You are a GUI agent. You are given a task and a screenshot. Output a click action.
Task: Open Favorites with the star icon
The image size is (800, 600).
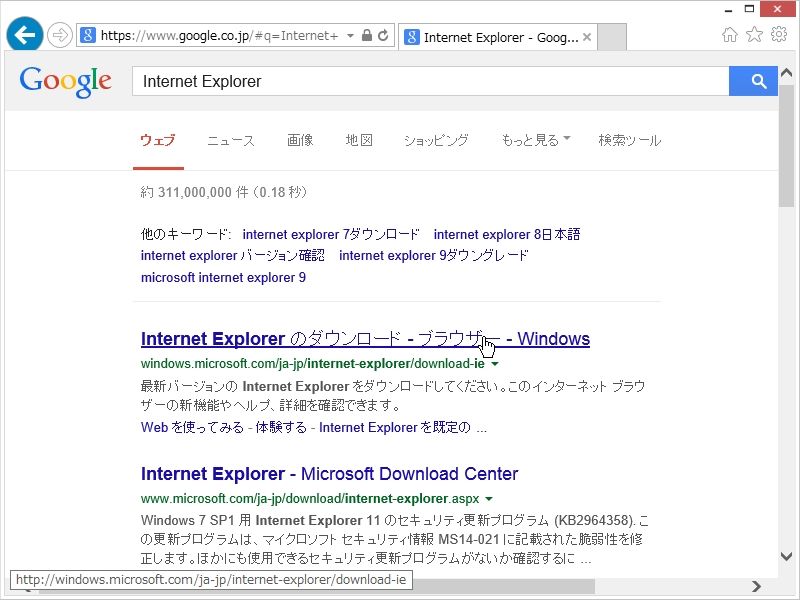[x=754, y=35]
